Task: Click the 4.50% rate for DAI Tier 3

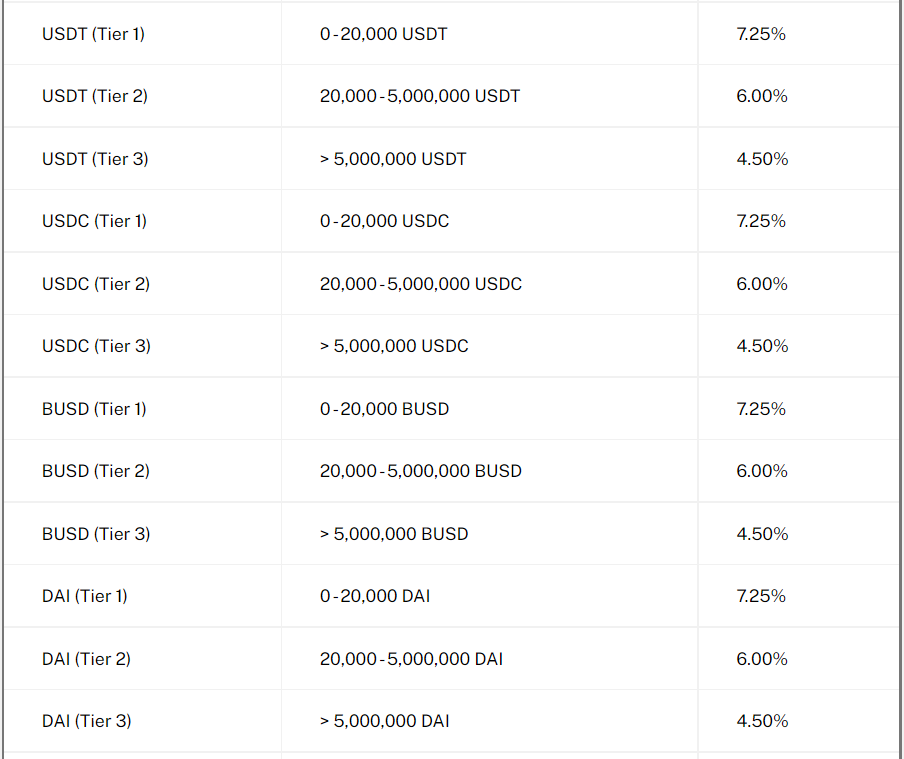Action: click(x=762, y=721)
